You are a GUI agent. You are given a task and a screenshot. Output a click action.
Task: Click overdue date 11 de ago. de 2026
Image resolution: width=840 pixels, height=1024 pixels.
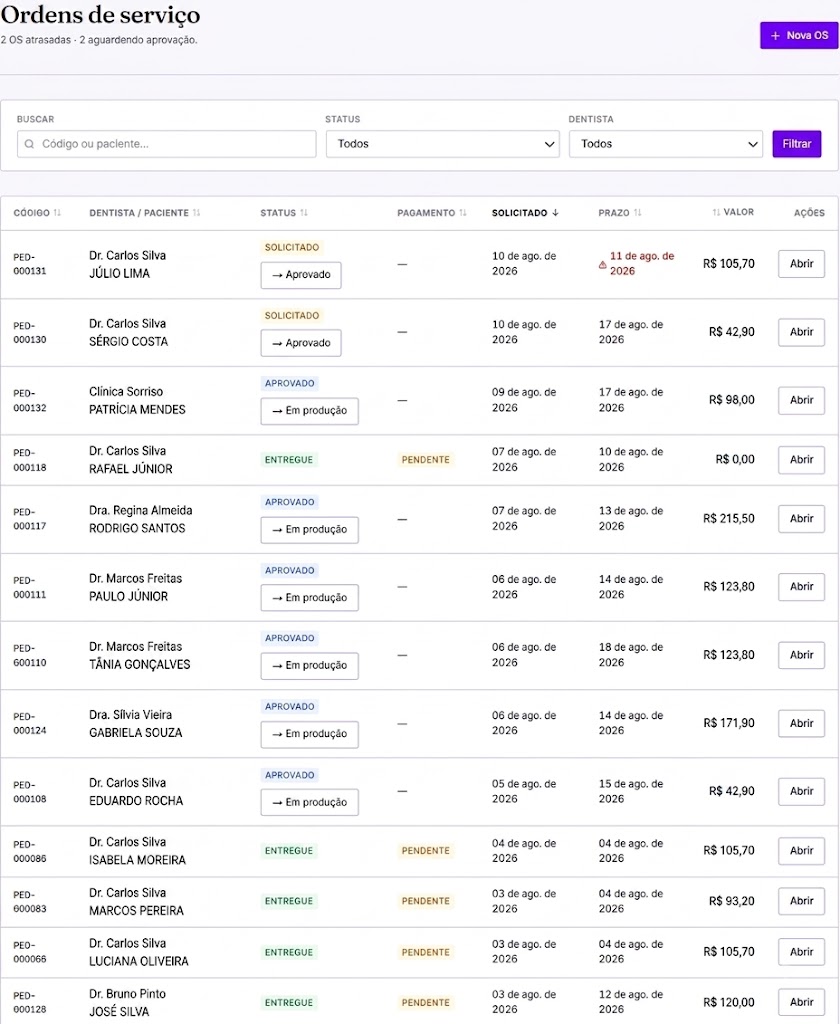(x=641, y=264)
